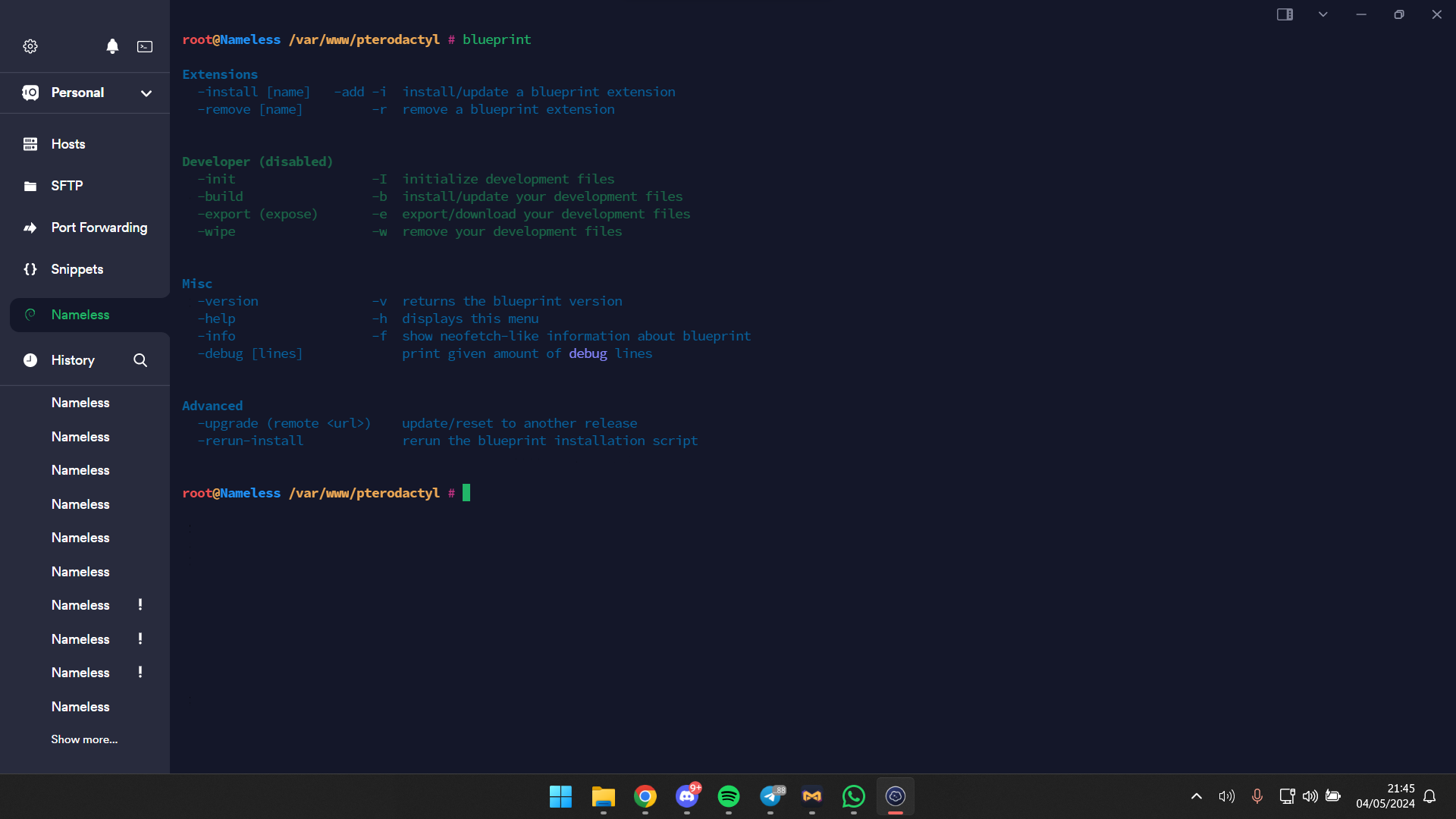
Task: Click the History clock icon
Action: click(x=30, y=360)
